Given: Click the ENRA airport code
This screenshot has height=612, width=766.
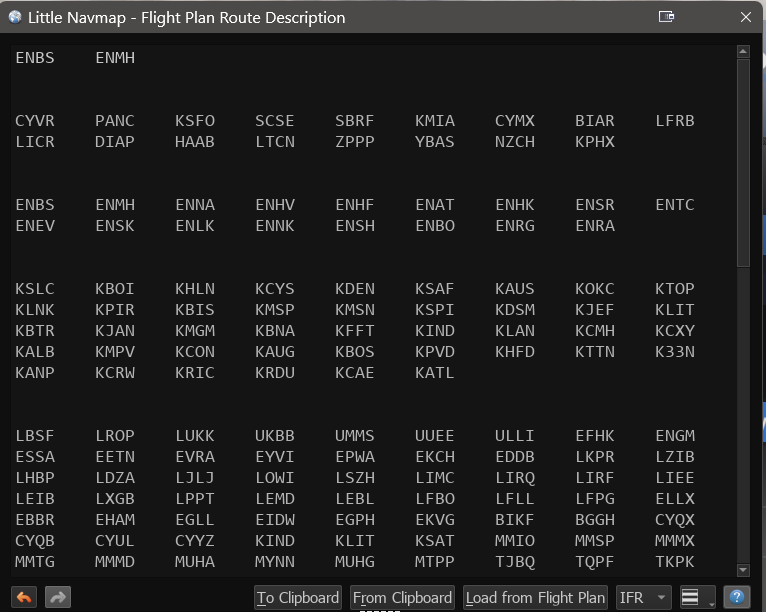Looking at the screenshot, I should pos(595,226).
